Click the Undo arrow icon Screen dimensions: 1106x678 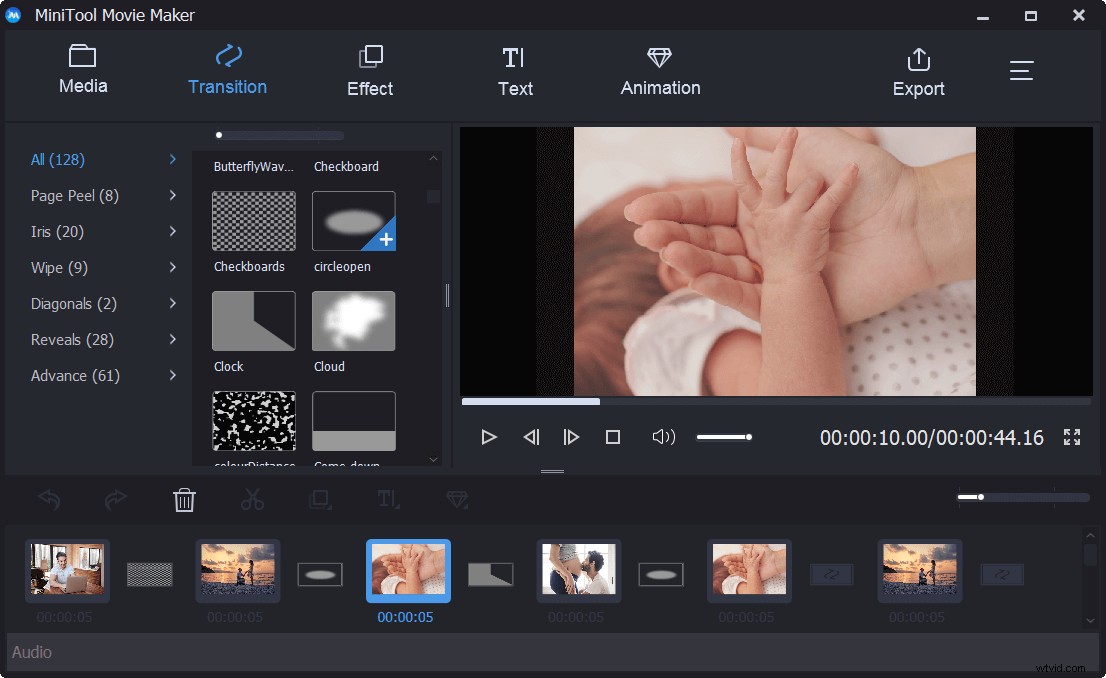coord(48,499)
